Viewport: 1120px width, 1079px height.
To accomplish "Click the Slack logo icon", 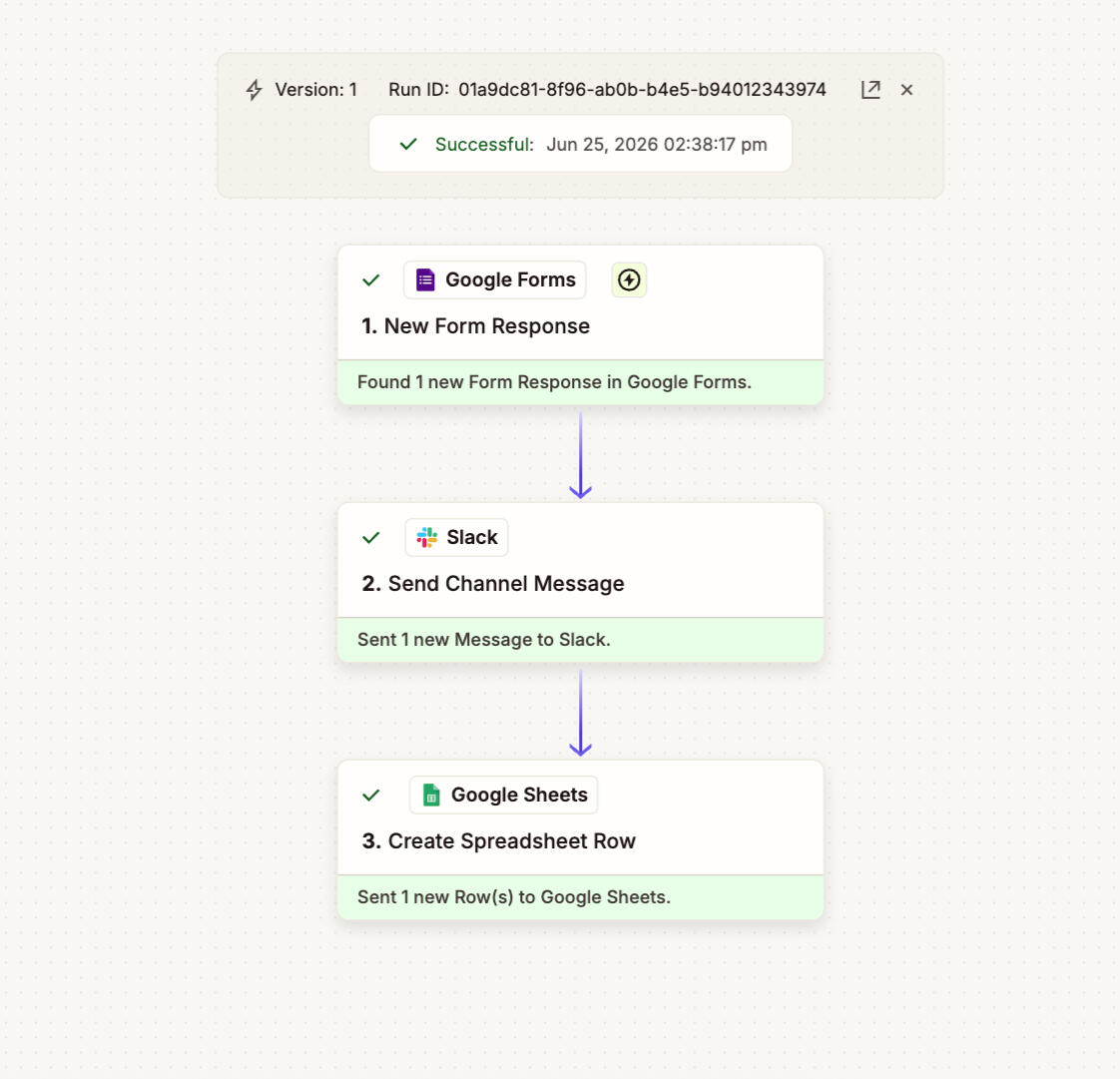I will click(427, 537).
